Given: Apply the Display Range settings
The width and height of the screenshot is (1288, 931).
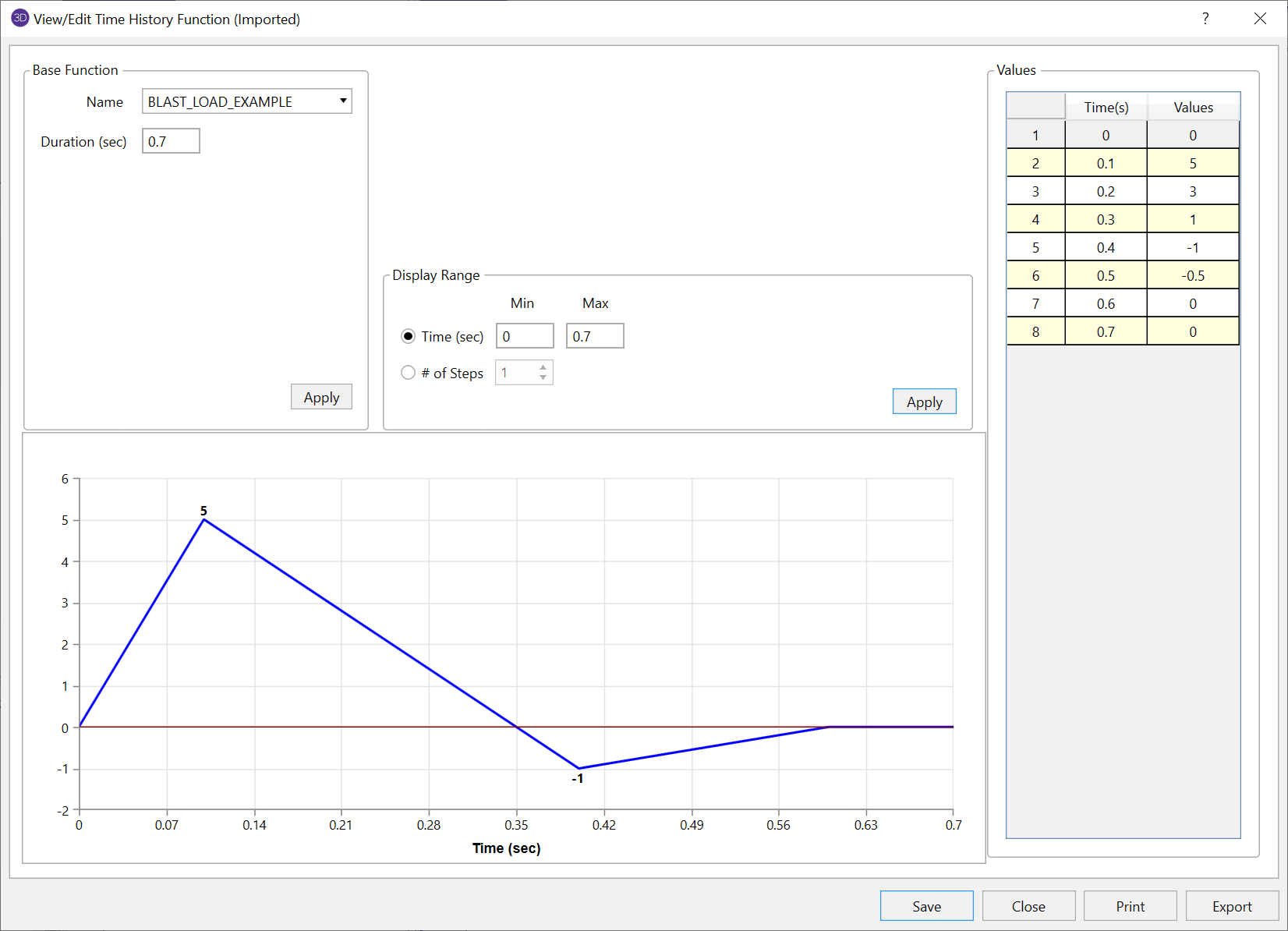Looking at the screenshot, I should point(924,402).
